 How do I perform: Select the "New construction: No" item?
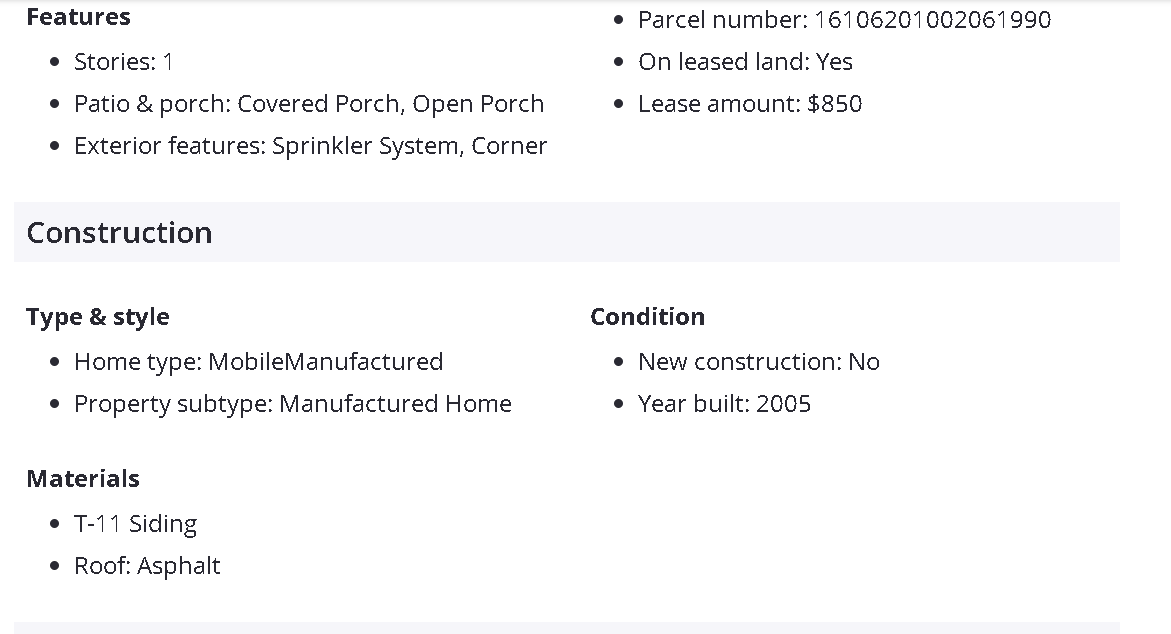pos(758,362)
